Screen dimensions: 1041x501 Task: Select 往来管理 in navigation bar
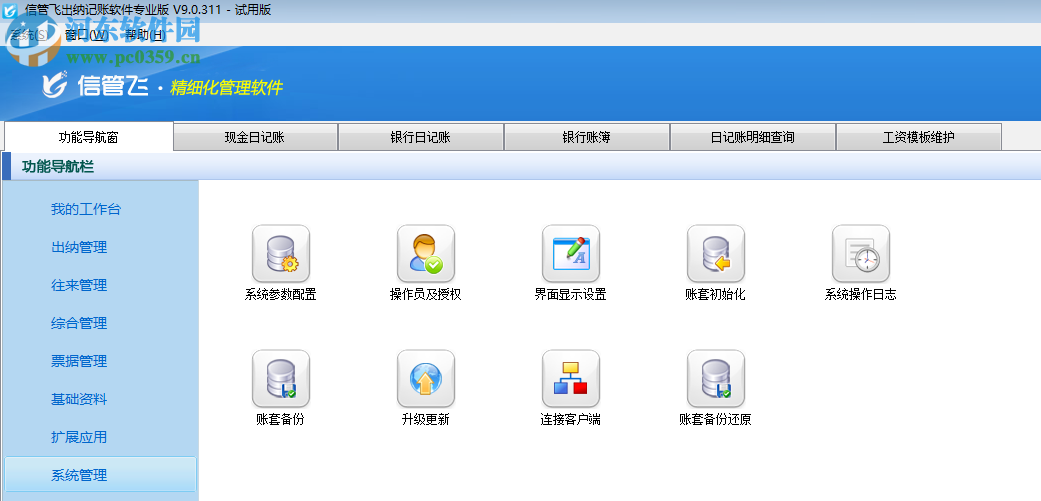tap(79, 285)
